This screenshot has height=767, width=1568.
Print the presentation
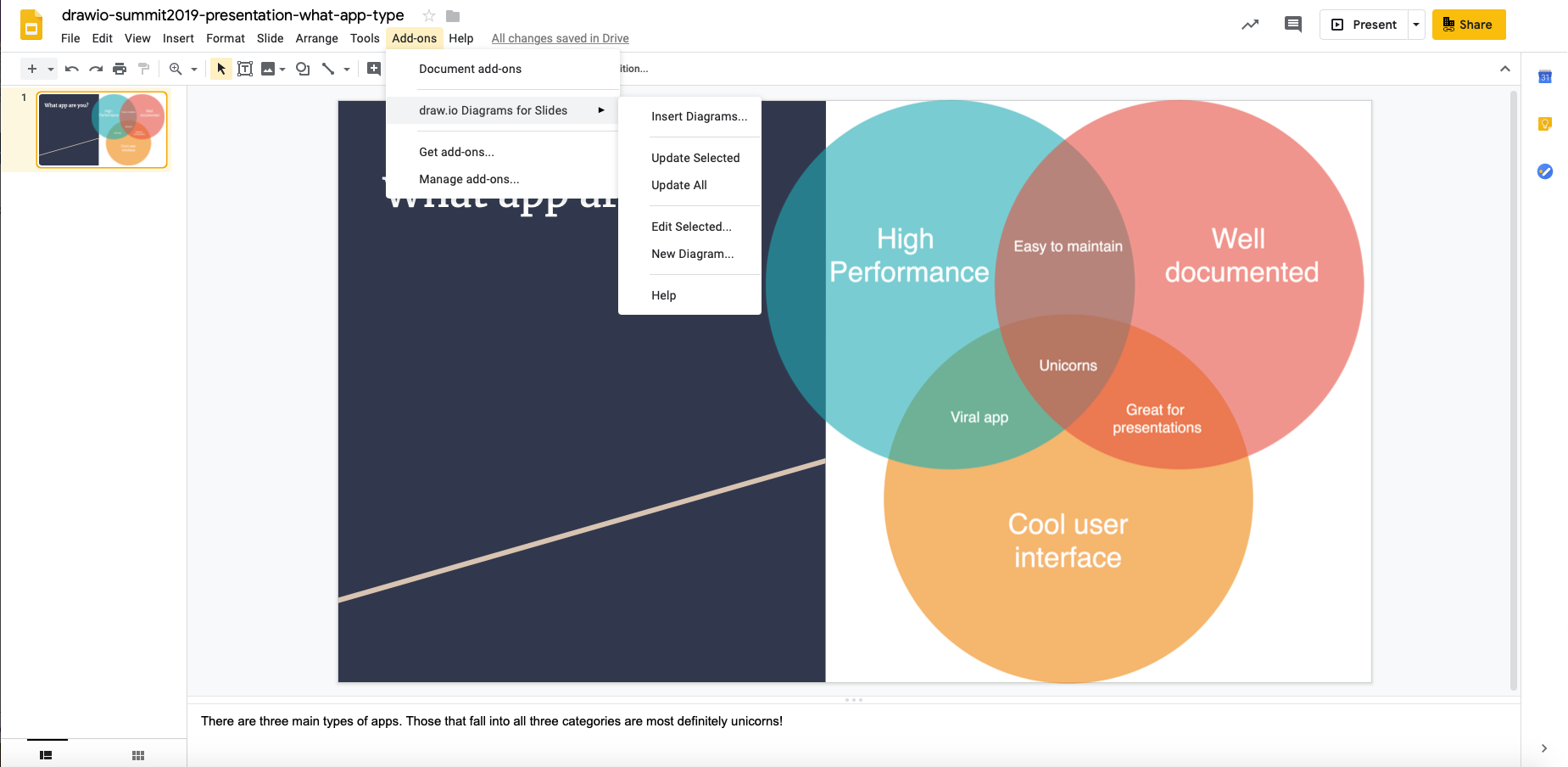coord(120,69)
